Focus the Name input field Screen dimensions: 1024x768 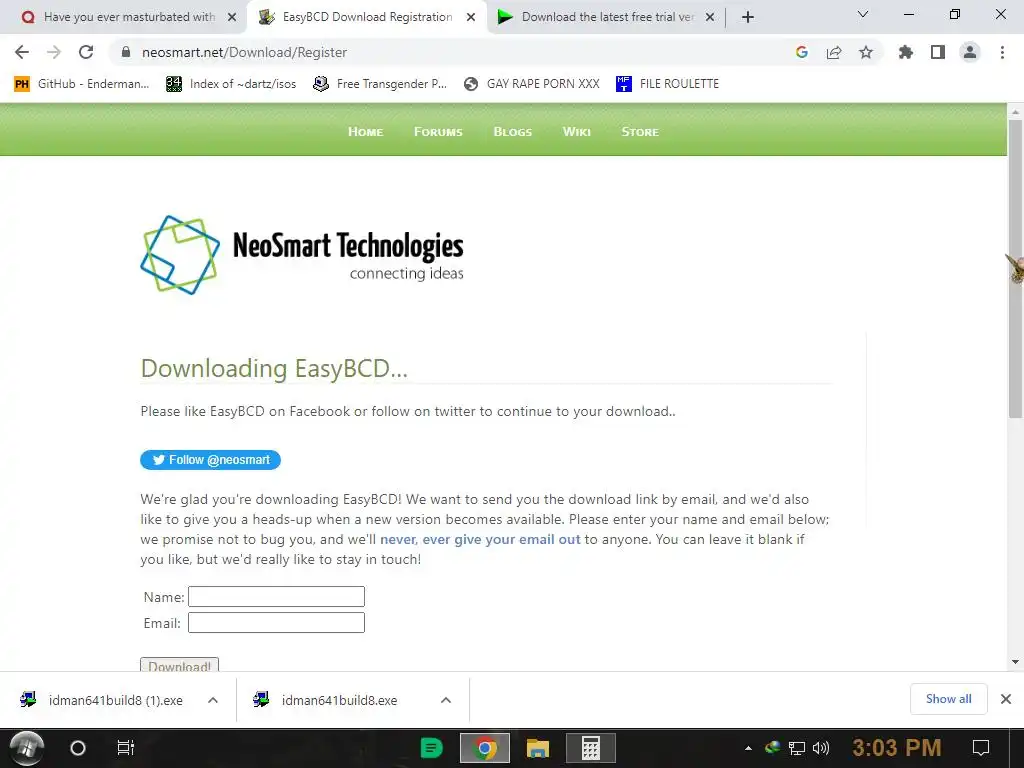tap(276, 596)
